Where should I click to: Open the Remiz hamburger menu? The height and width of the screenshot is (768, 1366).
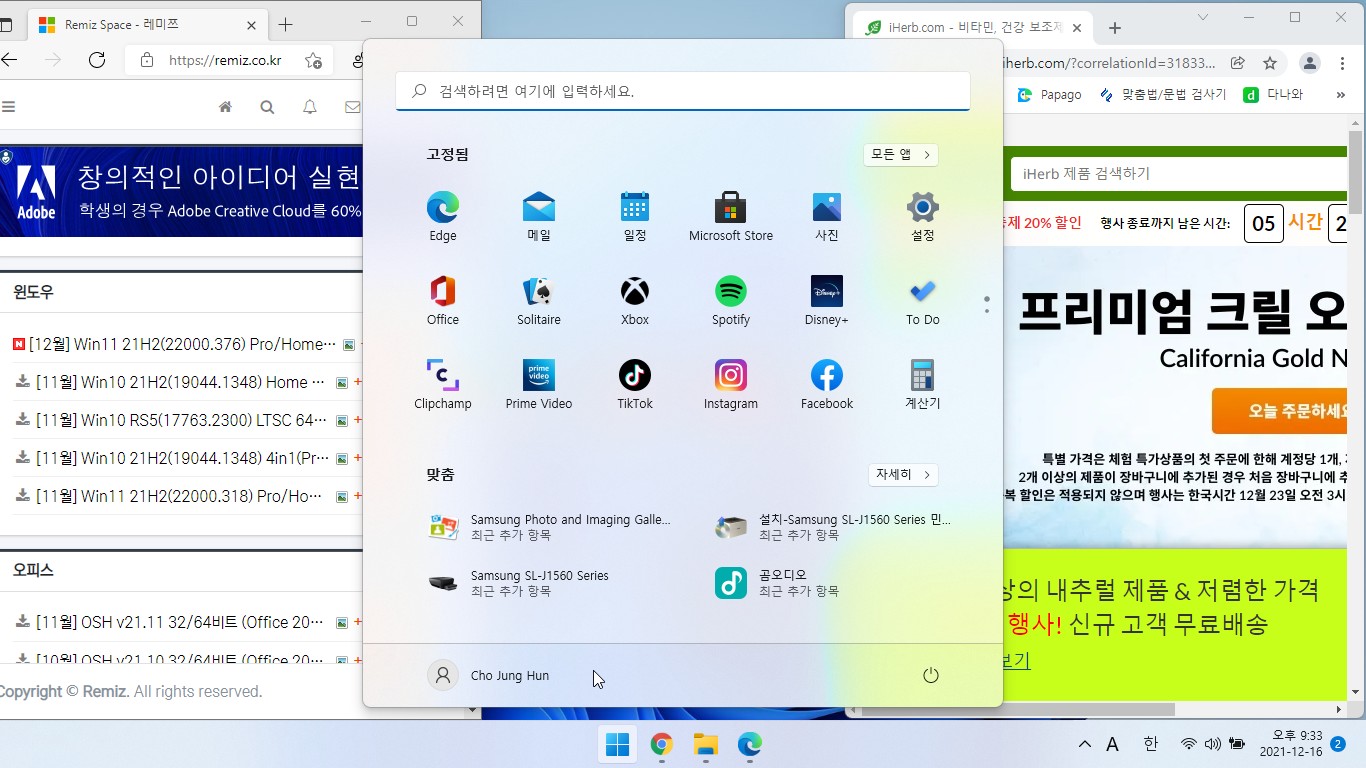coord(9,107)
